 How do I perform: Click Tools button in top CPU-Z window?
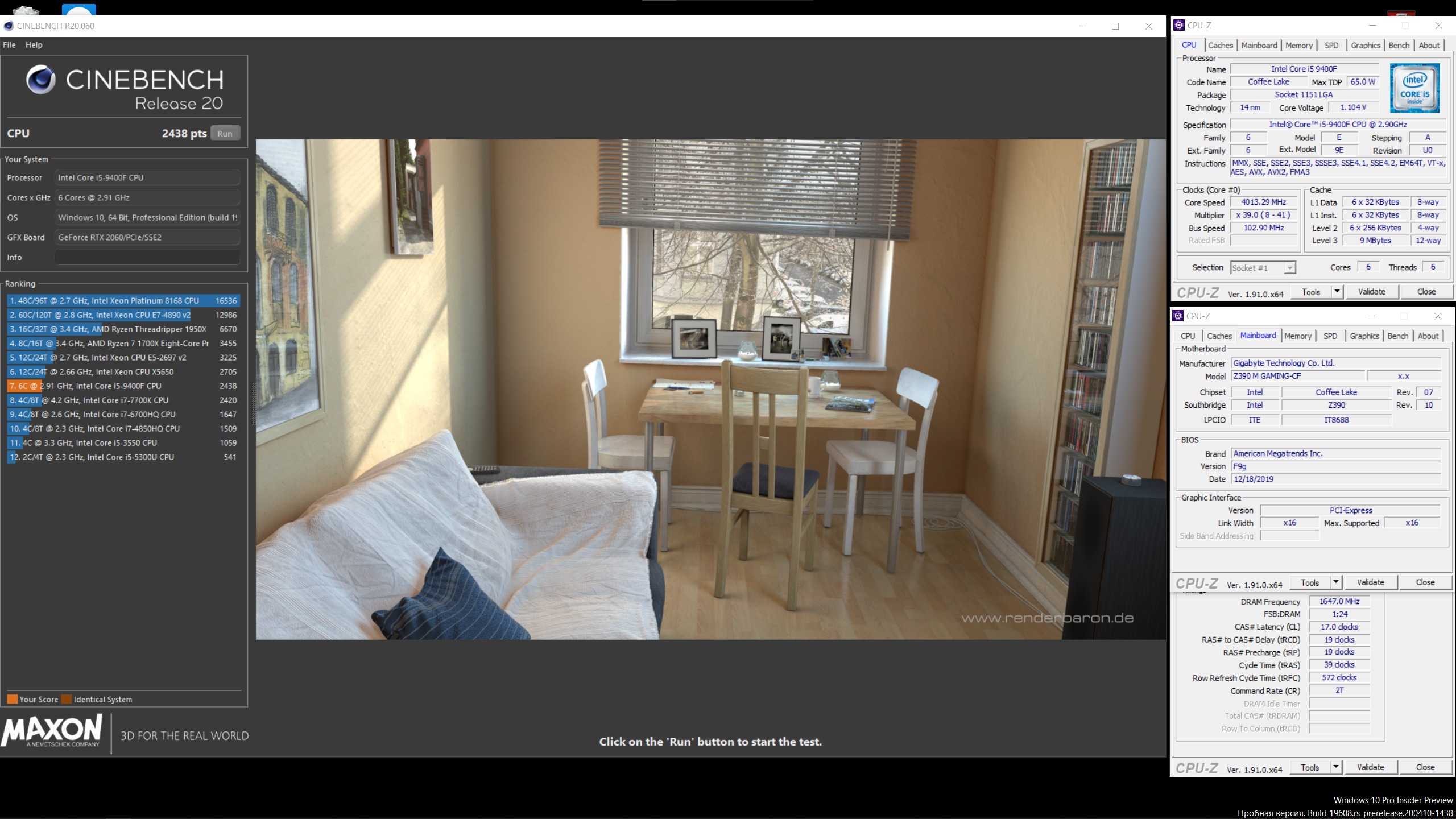[1310, 292]
